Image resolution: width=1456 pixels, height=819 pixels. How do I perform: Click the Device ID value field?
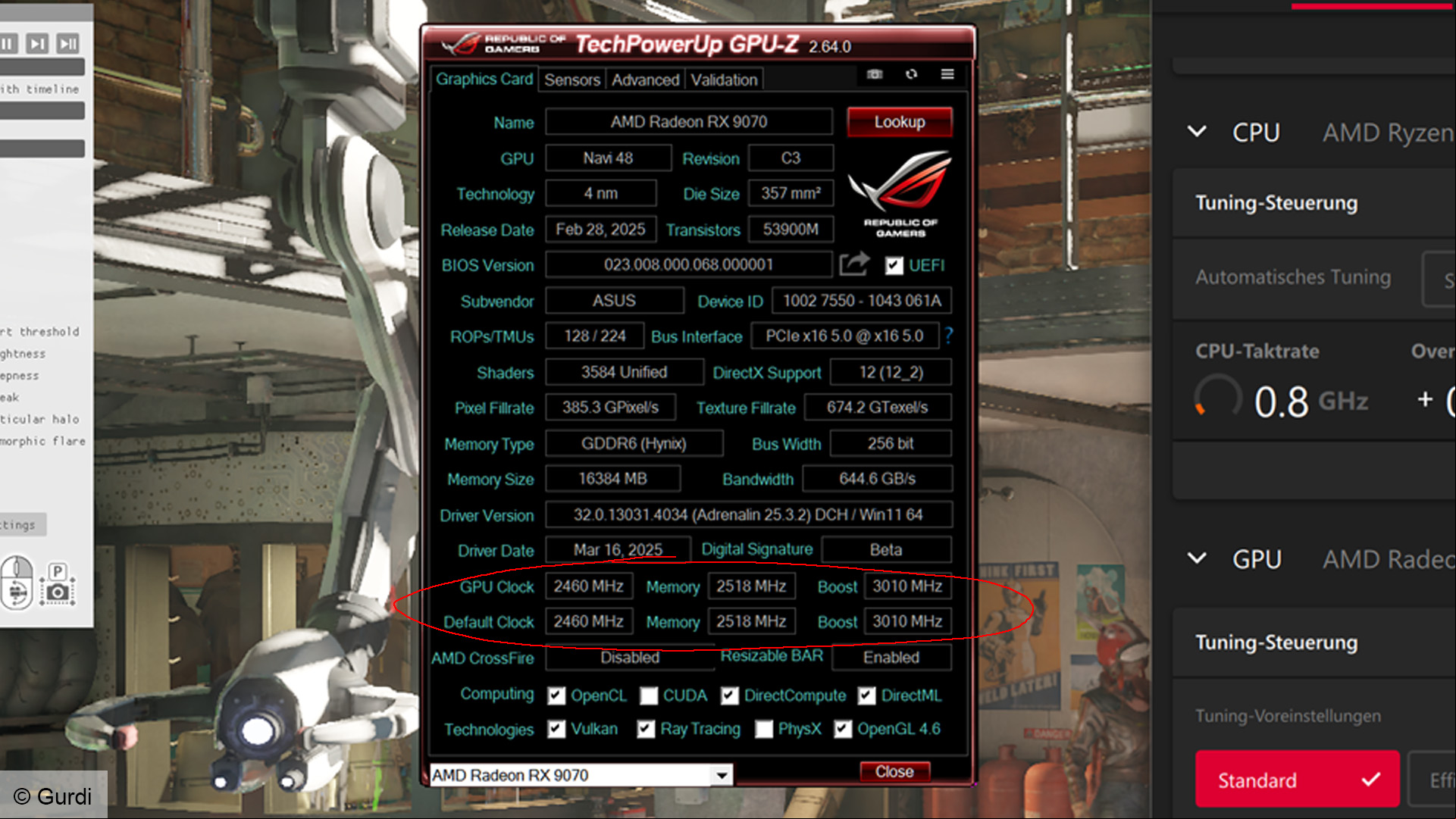click(x=862, y=301)
